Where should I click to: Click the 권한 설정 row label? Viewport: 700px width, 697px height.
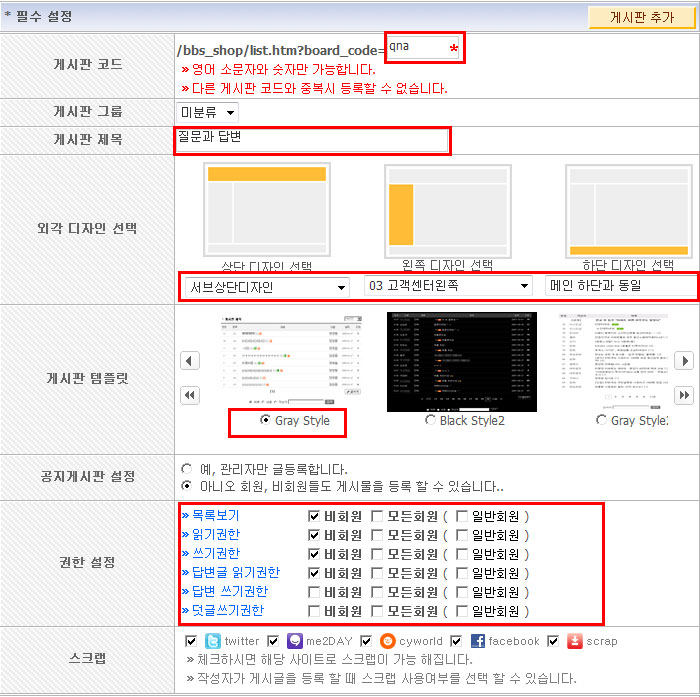click(x=88, y=562)
